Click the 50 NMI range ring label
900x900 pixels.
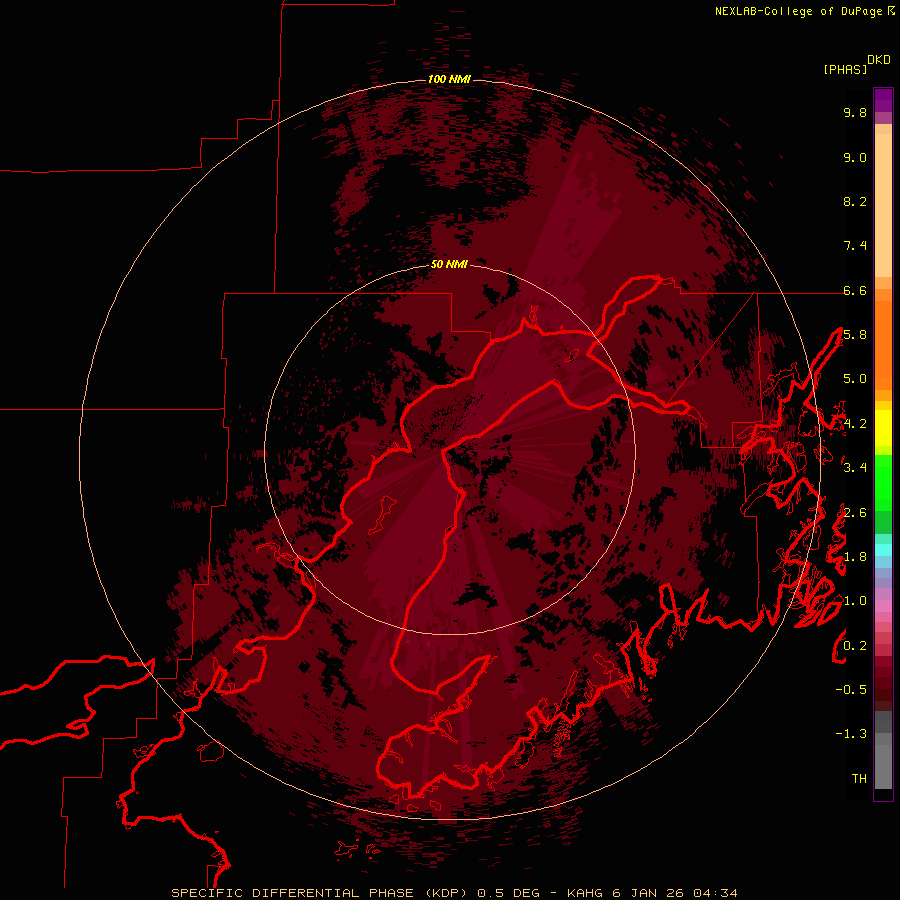(449, 264)
